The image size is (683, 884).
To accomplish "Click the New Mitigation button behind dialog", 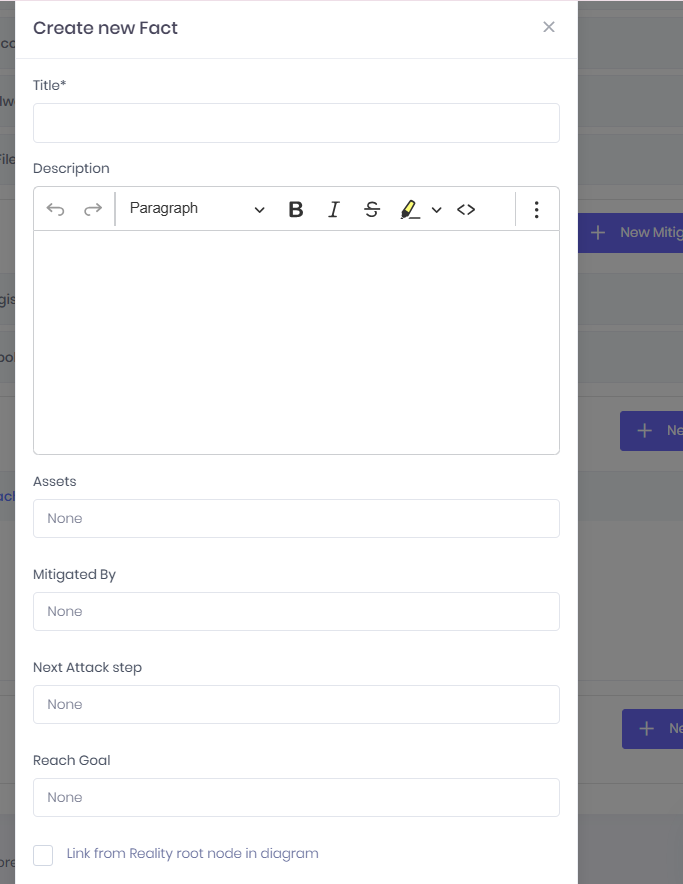I will [631, 232].
